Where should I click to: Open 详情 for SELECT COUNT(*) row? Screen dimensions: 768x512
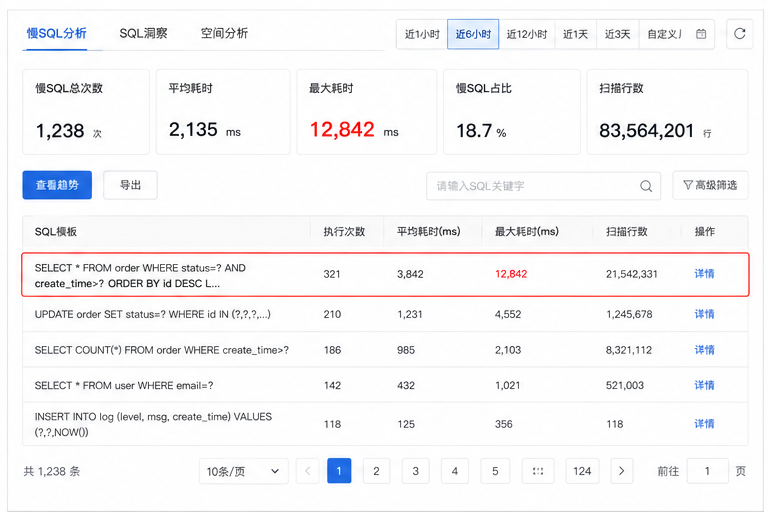[704, 350]
